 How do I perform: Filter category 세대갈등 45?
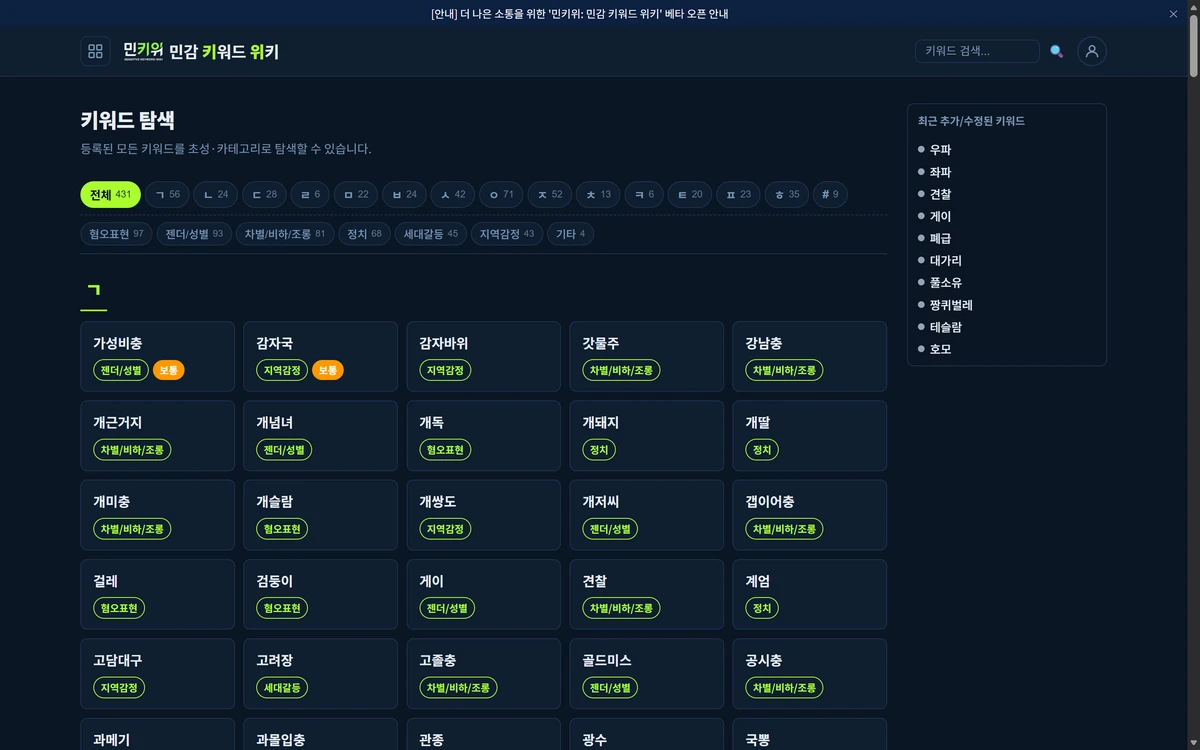431,234
